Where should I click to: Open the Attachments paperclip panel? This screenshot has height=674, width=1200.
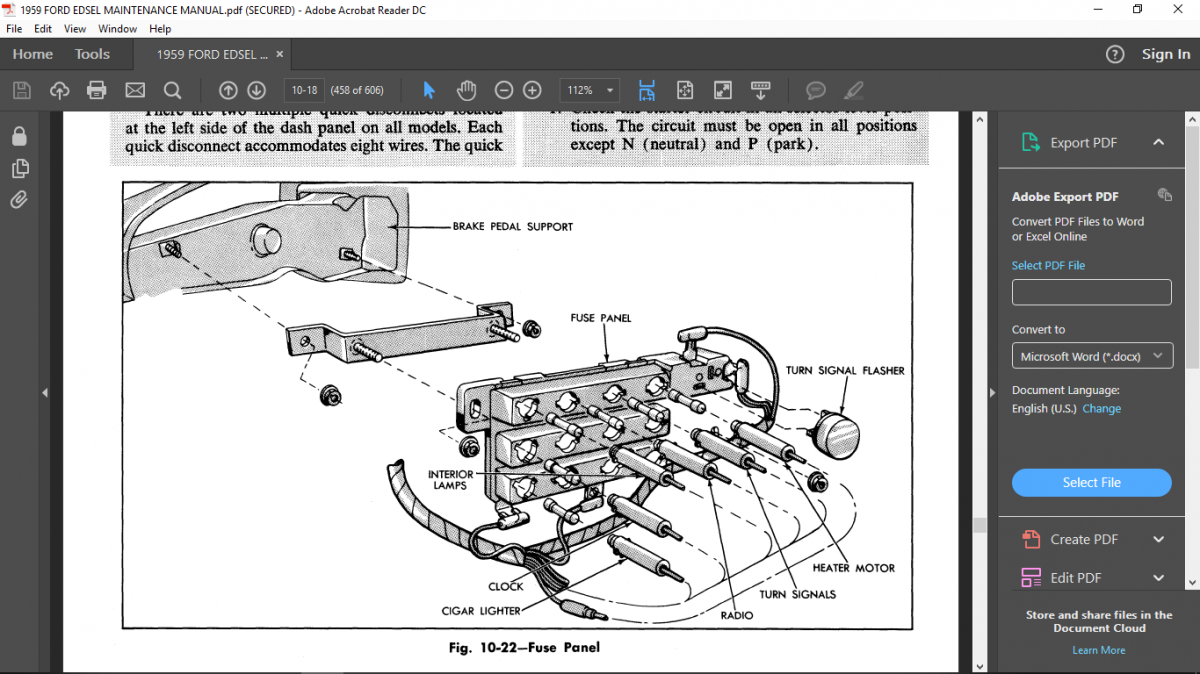click(x=19, y=199)
